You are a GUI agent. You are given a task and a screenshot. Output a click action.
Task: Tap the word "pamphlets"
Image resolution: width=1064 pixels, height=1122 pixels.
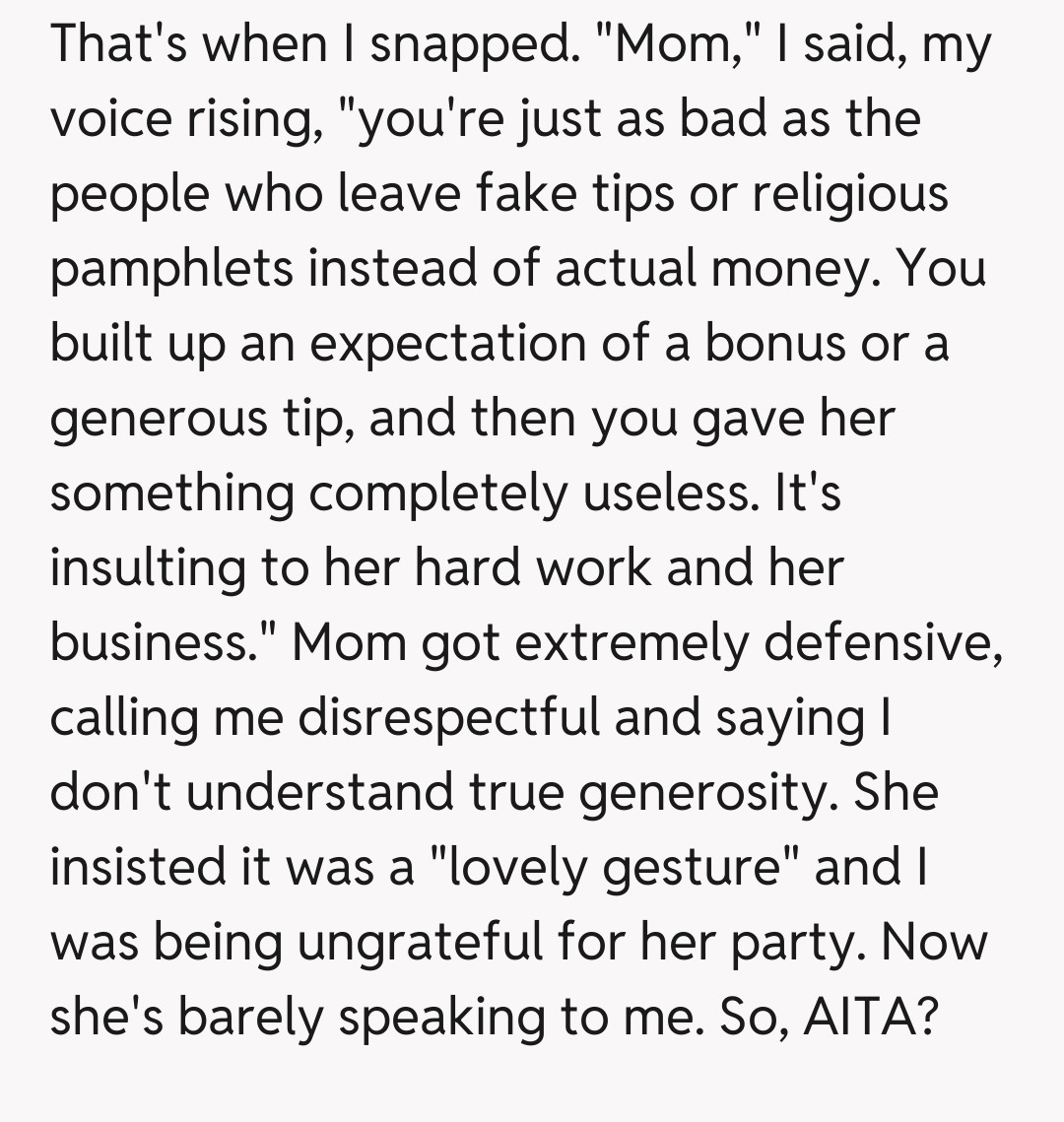point(171,269)
